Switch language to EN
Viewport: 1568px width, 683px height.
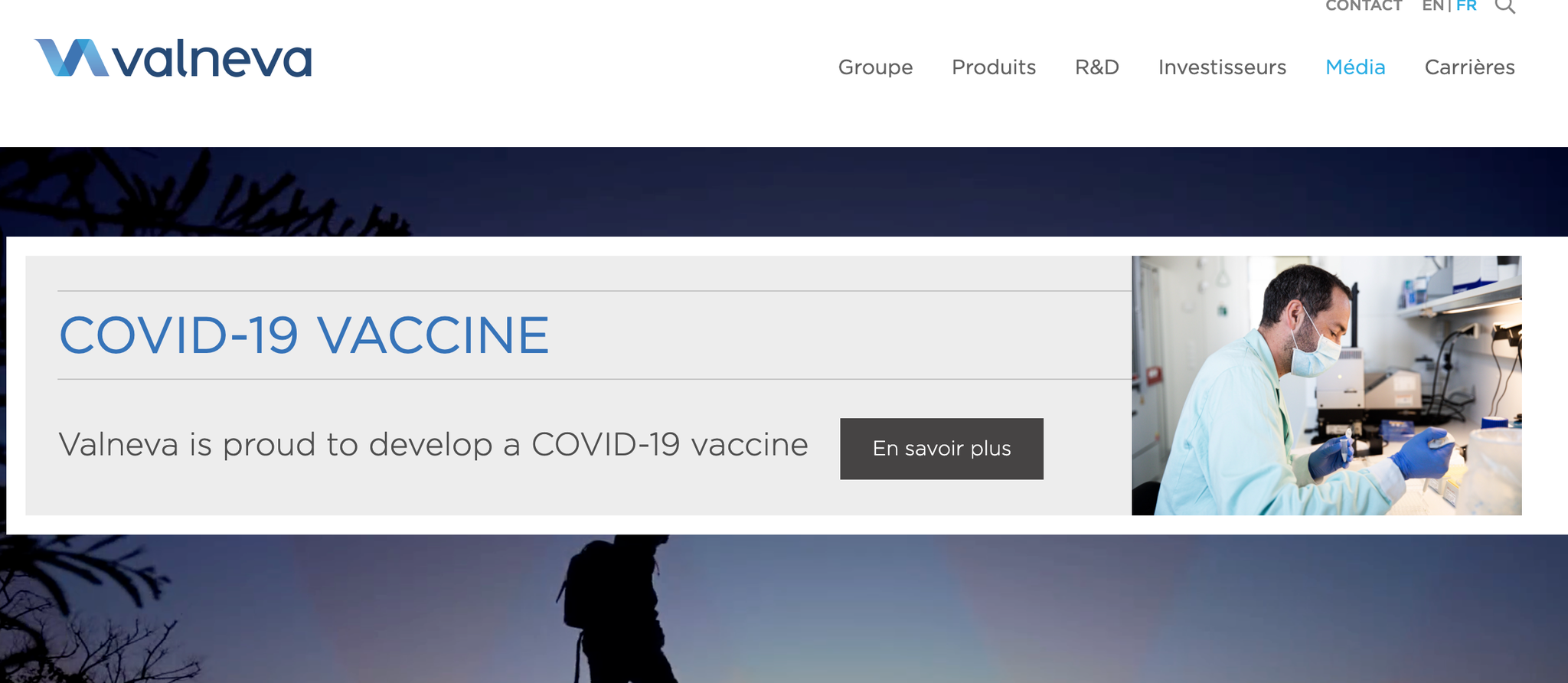coord(1432,6)
